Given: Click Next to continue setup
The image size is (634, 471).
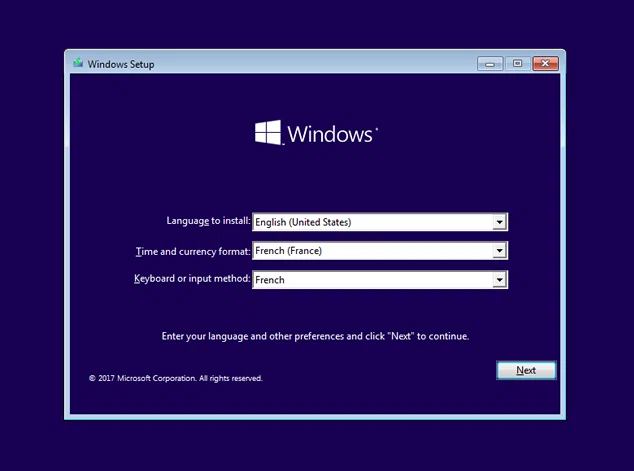Looking at the screenshot, I should [526, 370].
